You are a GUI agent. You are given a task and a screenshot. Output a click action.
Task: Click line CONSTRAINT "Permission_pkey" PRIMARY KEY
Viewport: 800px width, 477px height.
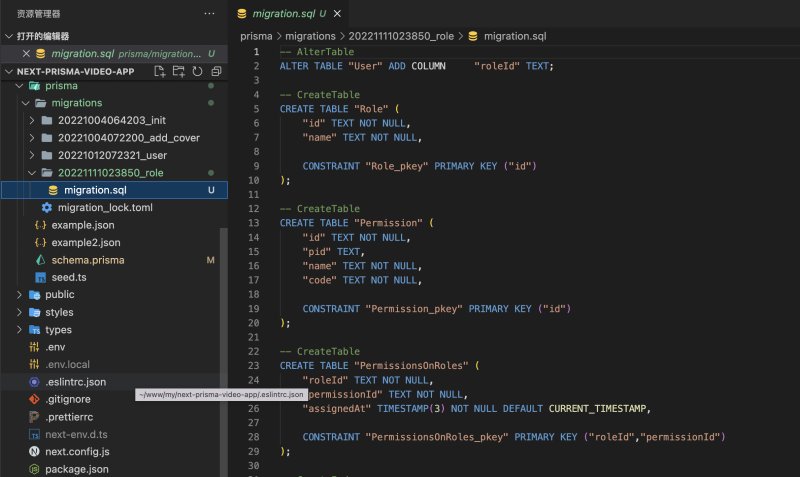coord(437,309)
